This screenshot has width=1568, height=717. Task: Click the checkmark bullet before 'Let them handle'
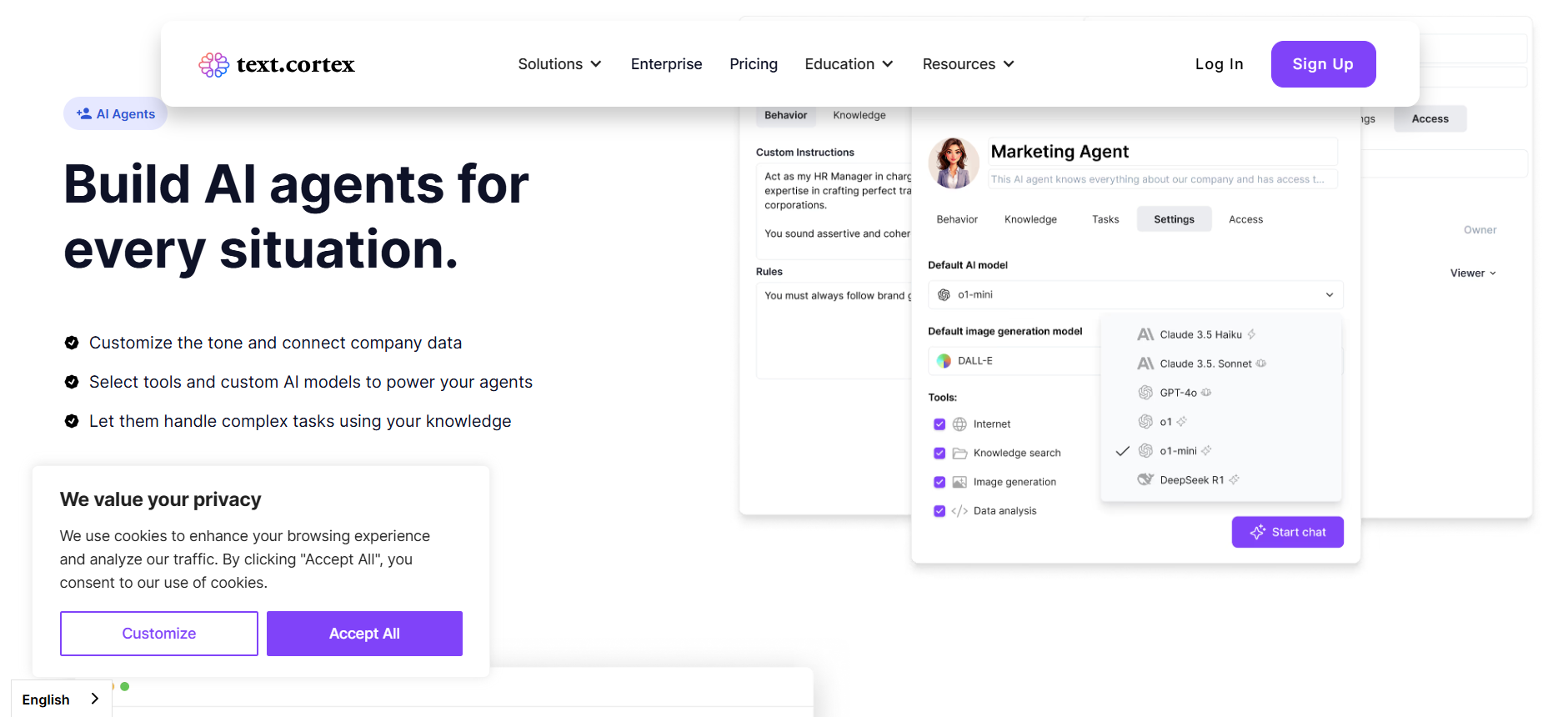72,421
